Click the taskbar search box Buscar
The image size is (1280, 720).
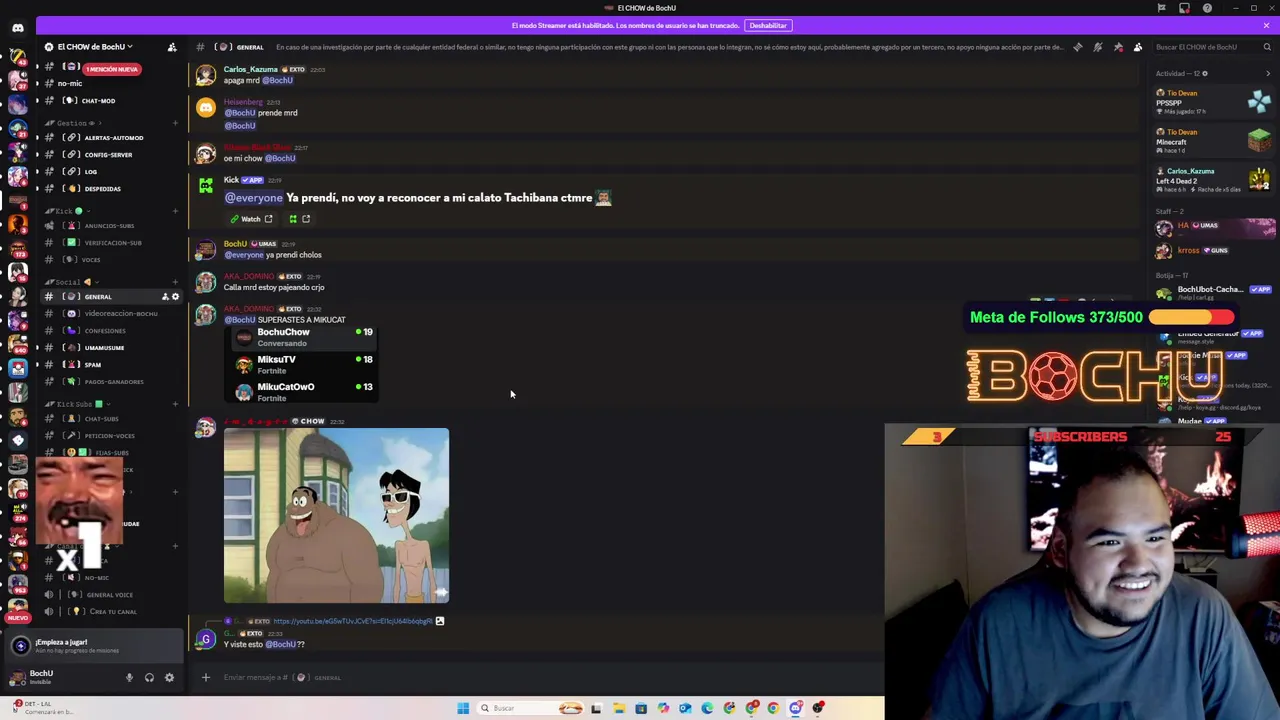[x=530, y=708]
